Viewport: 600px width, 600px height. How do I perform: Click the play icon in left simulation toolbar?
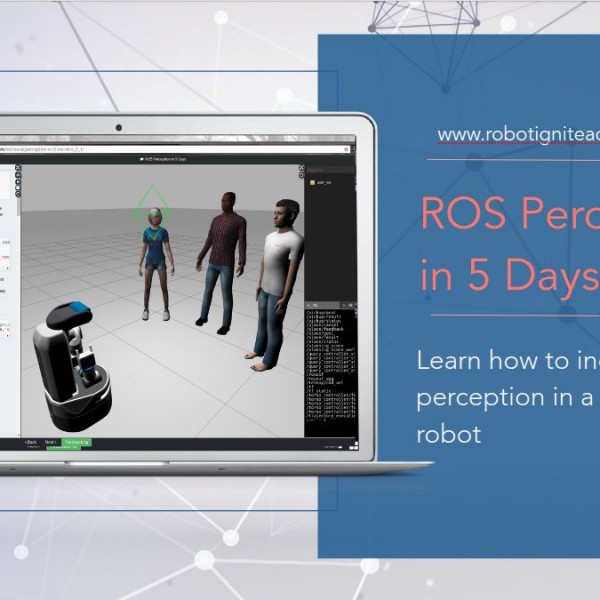pyautogui.click(x=18, y=181)
